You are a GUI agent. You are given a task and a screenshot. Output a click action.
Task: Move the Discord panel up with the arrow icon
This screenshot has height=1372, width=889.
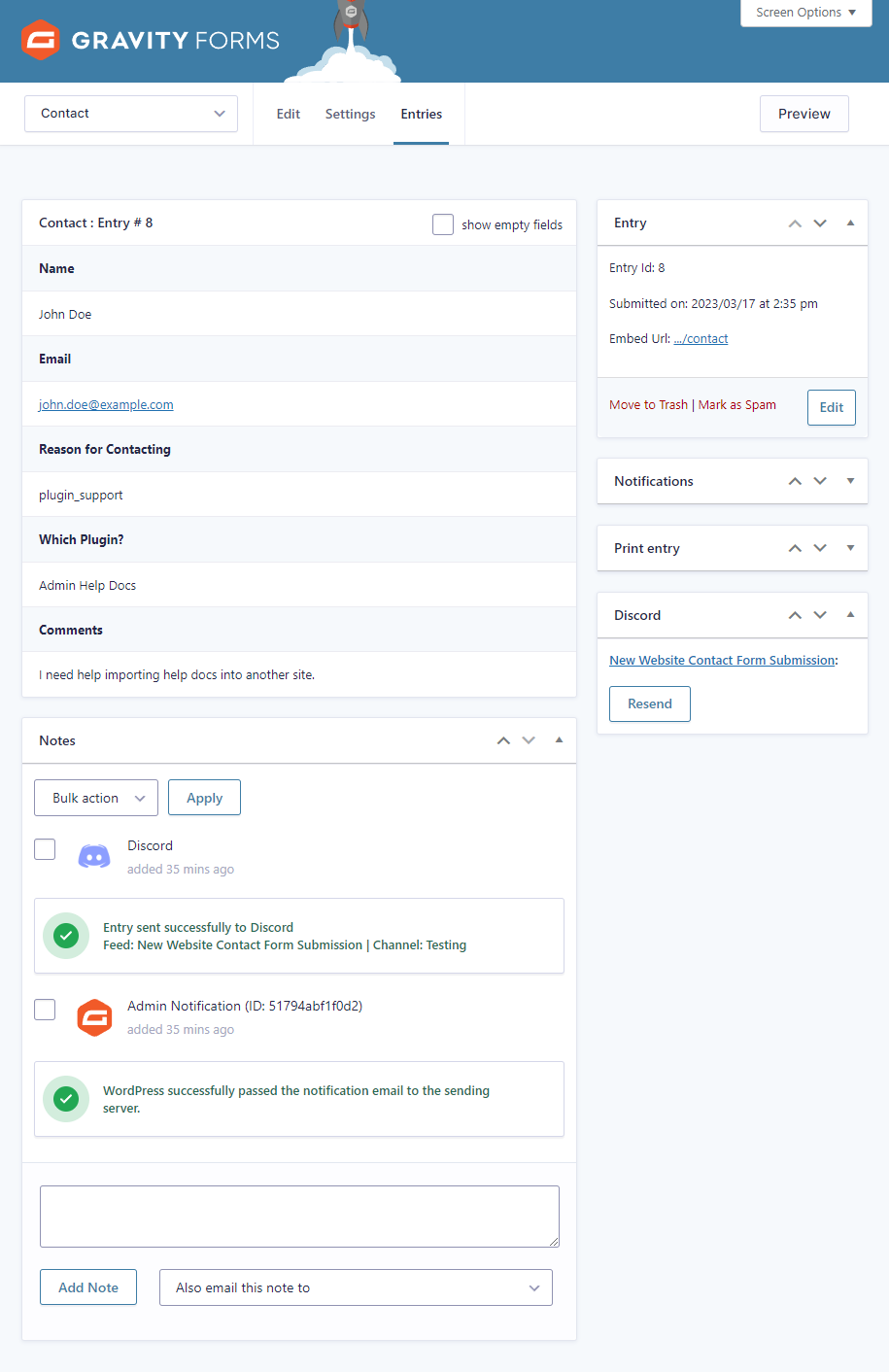point(794,614)
